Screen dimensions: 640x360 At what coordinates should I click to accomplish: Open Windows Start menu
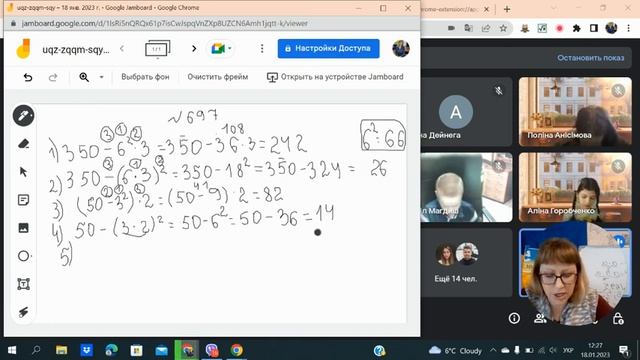(x=12, y=350)
